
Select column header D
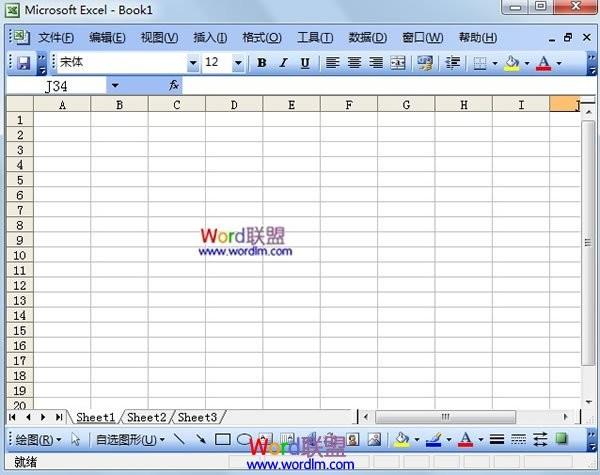(x=234, y=104)
